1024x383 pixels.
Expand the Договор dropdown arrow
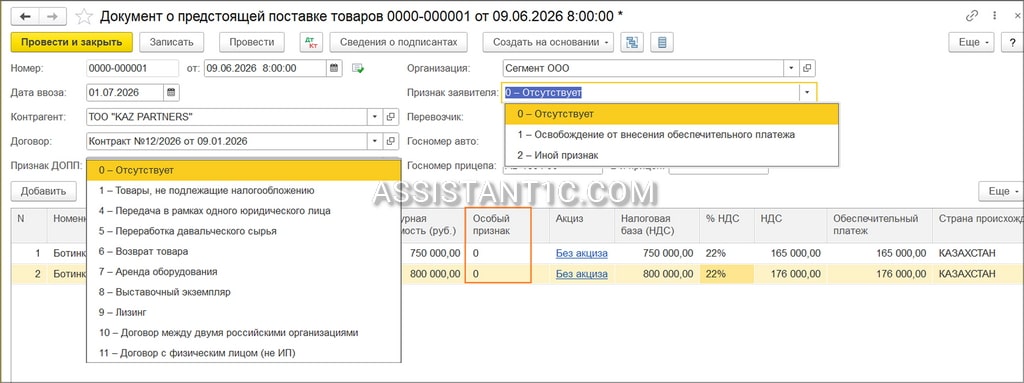click(375, 141)
